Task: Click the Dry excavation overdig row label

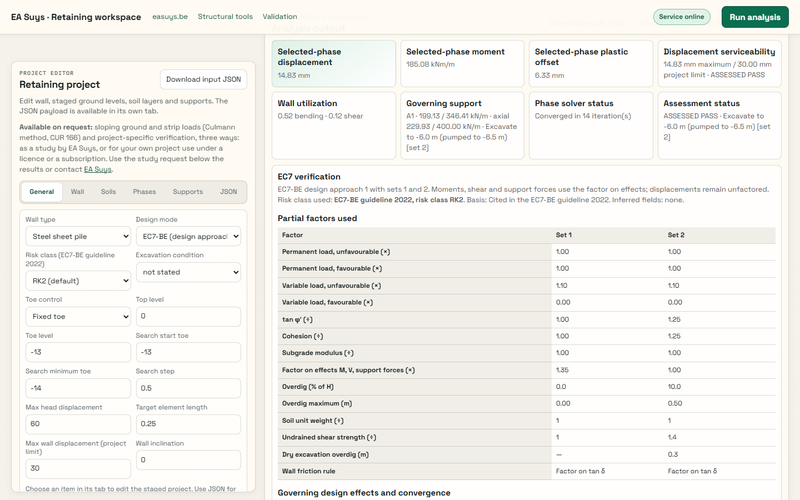Action: 325,454
